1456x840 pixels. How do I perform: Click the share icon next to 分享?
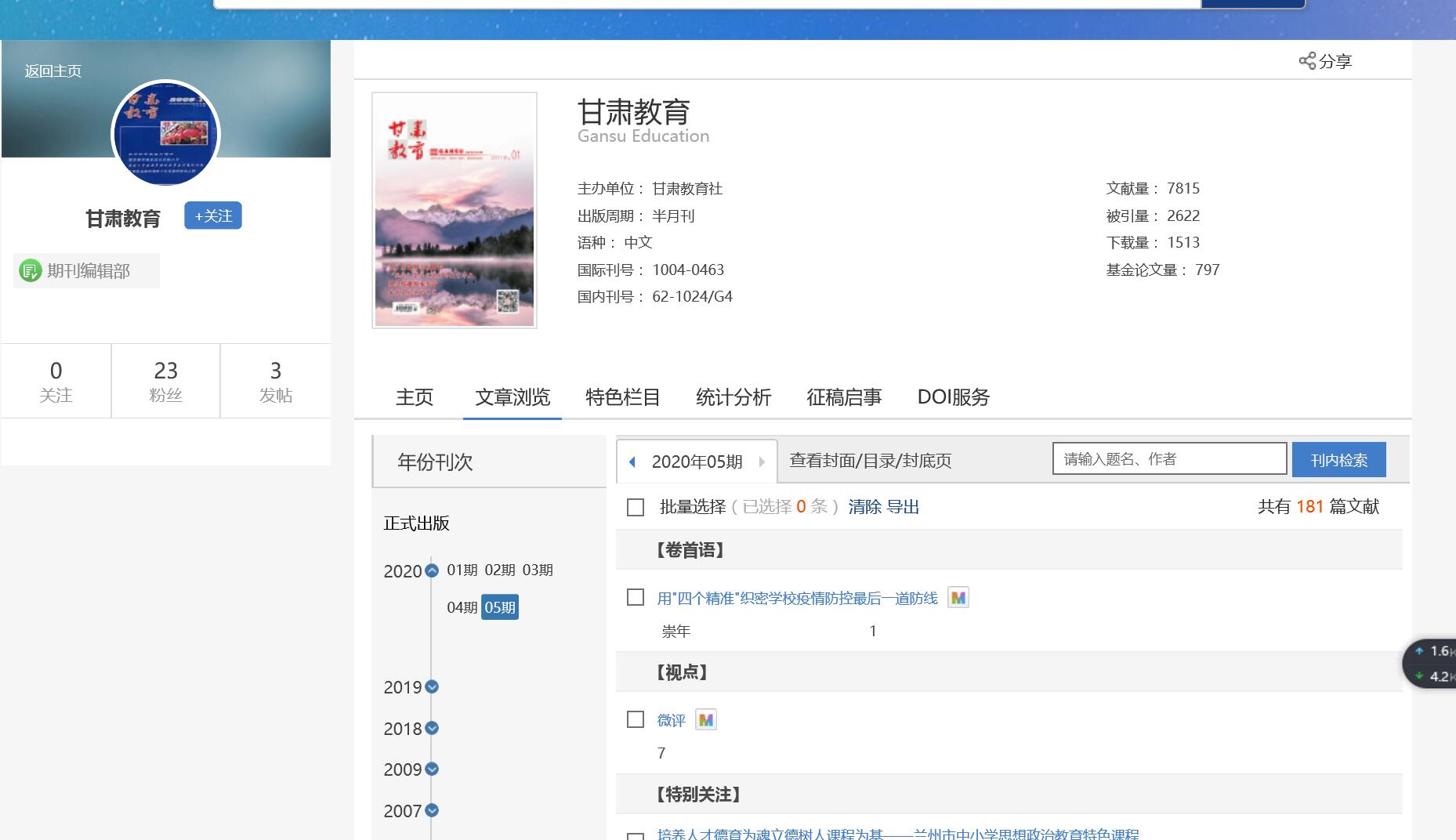pos(1306,61)
